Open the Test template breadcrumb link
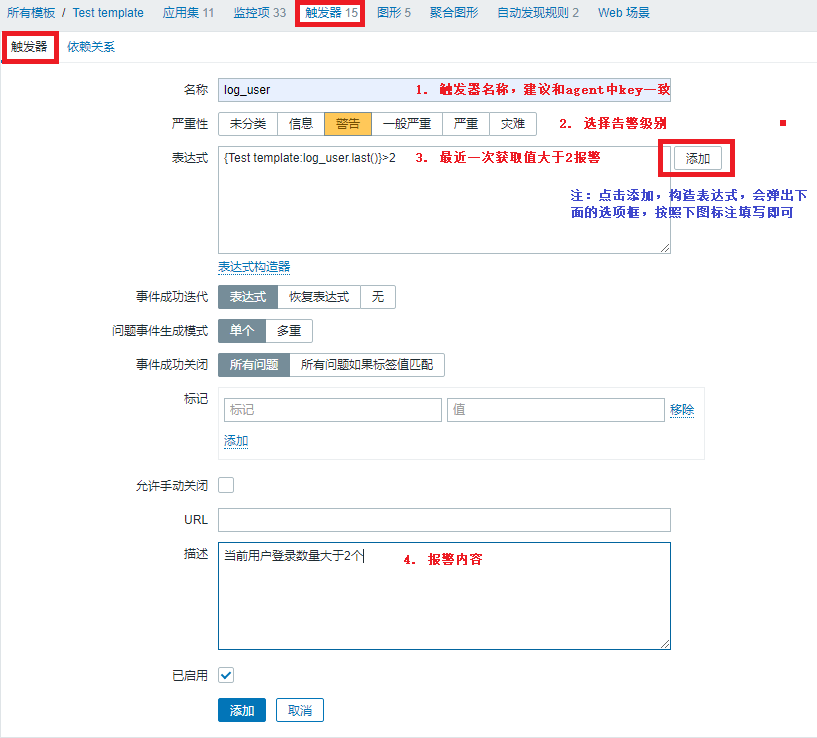 pos(108,13)
